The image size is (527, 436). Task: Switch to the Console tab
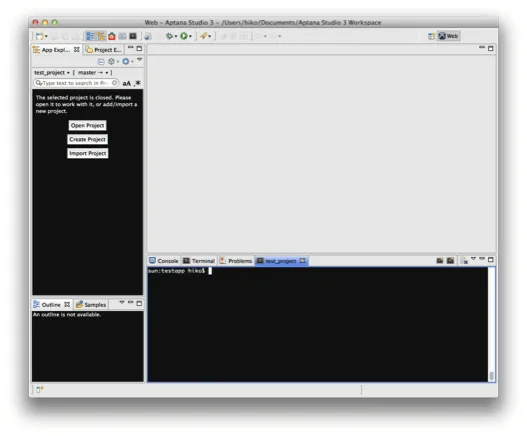click(x=164, y=261)
